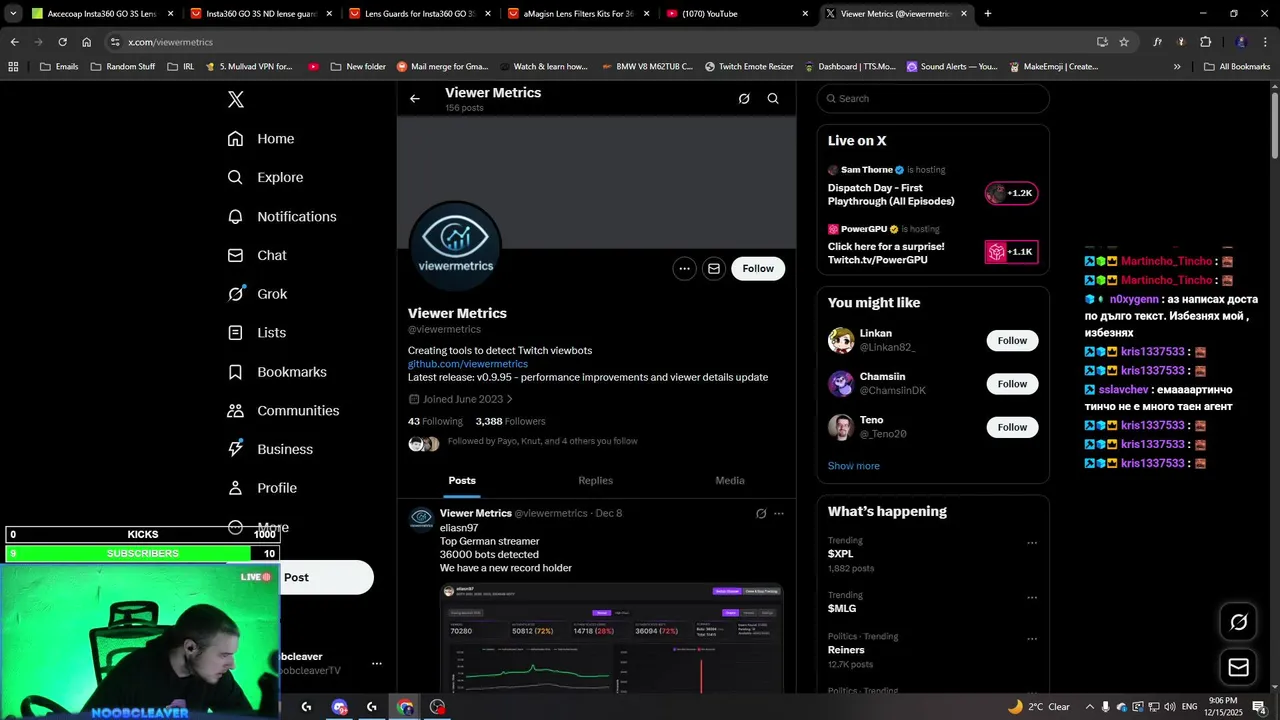Image resolution: width=1280 pixels, height=720 pixels.
Task: Open PowerGPU live broadcast
Action: tap(933, 245)
